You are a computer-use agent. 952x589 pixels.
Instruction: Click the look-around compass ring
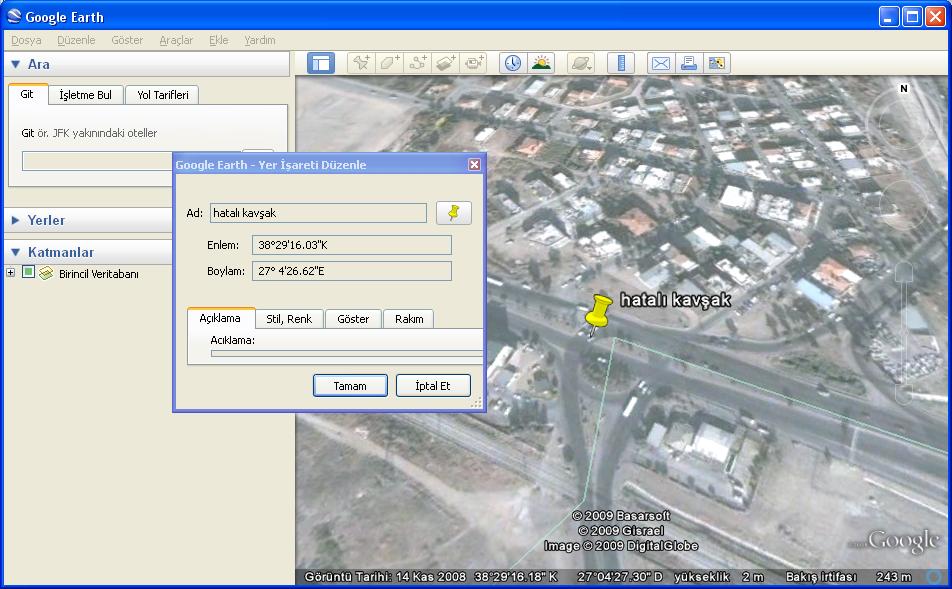(x=903, y=124)
